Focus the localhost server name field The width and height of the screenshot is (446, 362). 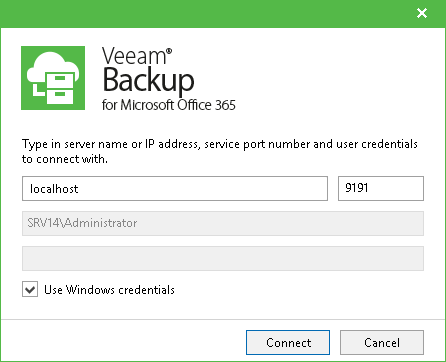175,189
